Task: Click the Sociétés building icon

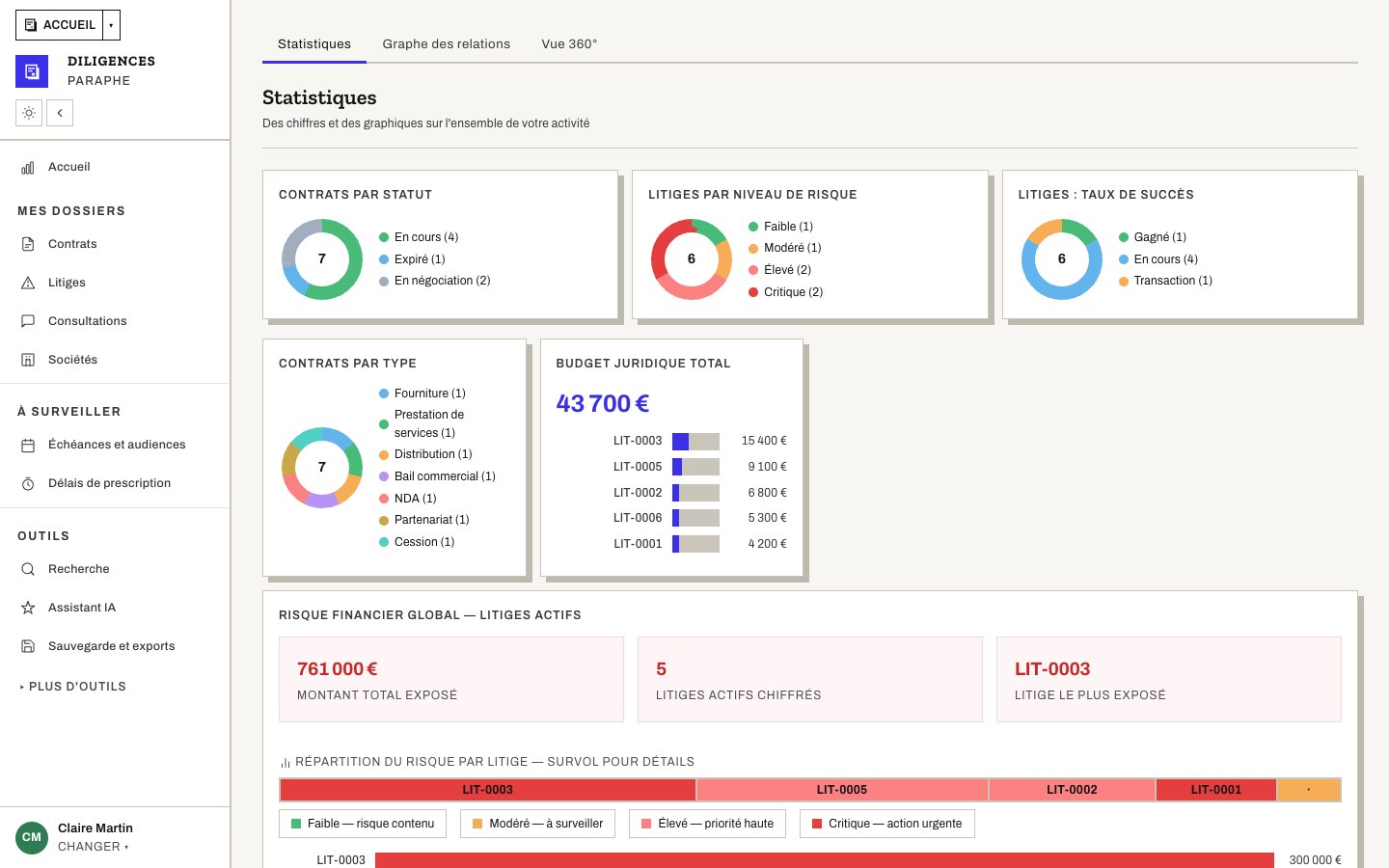Action: [28, 360]
